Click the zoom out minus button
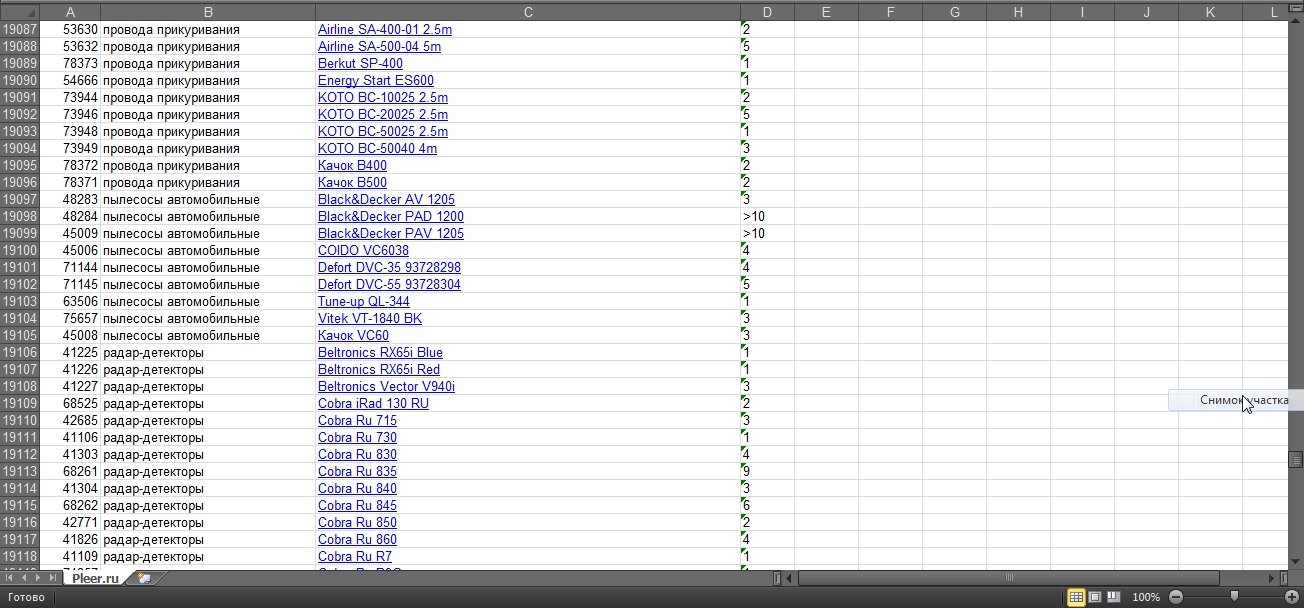The height and width of the screenshot is (608, 1304). point(1176,597)
